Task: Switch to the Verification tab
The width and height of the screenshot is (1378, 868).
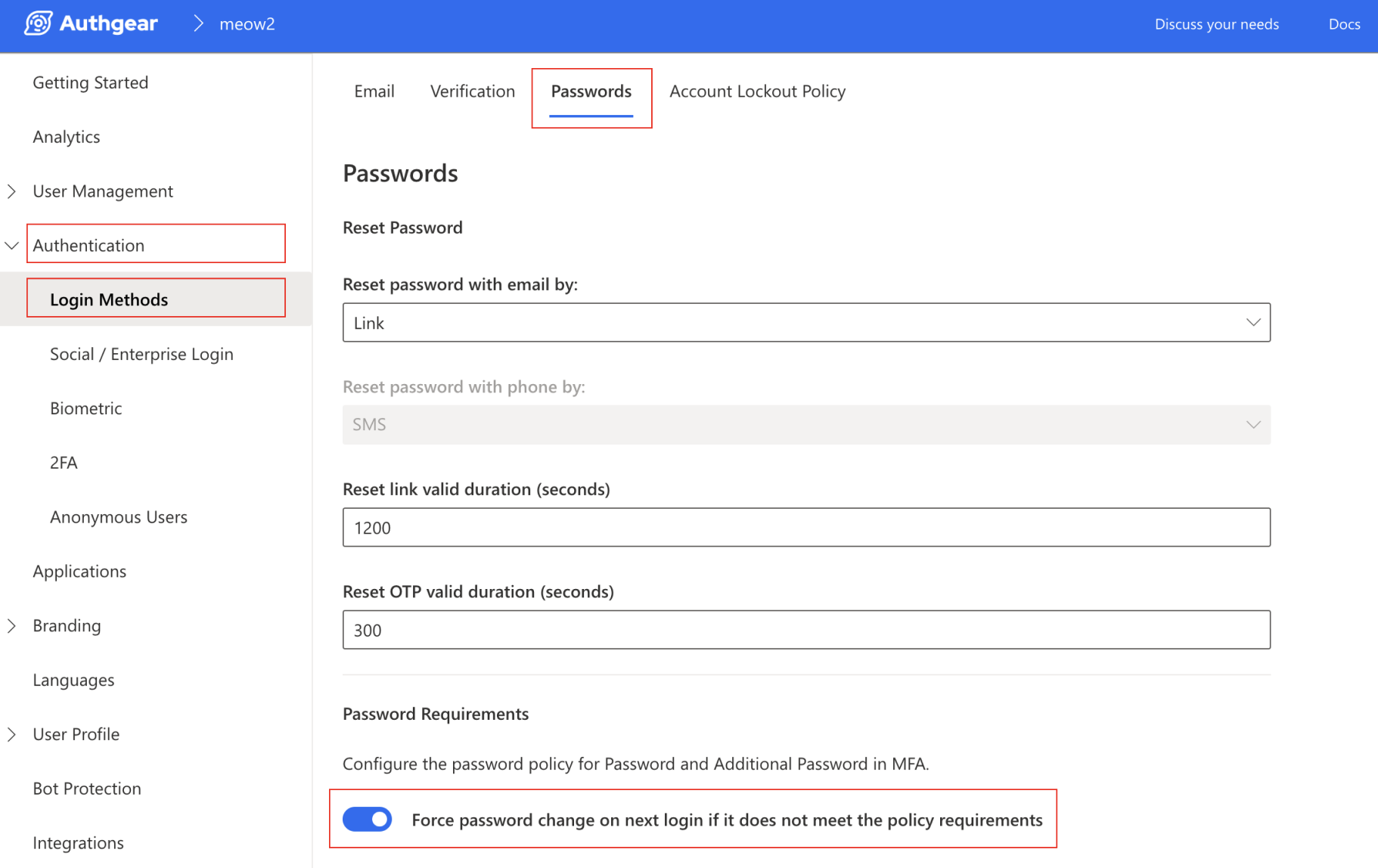Action: click(x=472, y=91)
